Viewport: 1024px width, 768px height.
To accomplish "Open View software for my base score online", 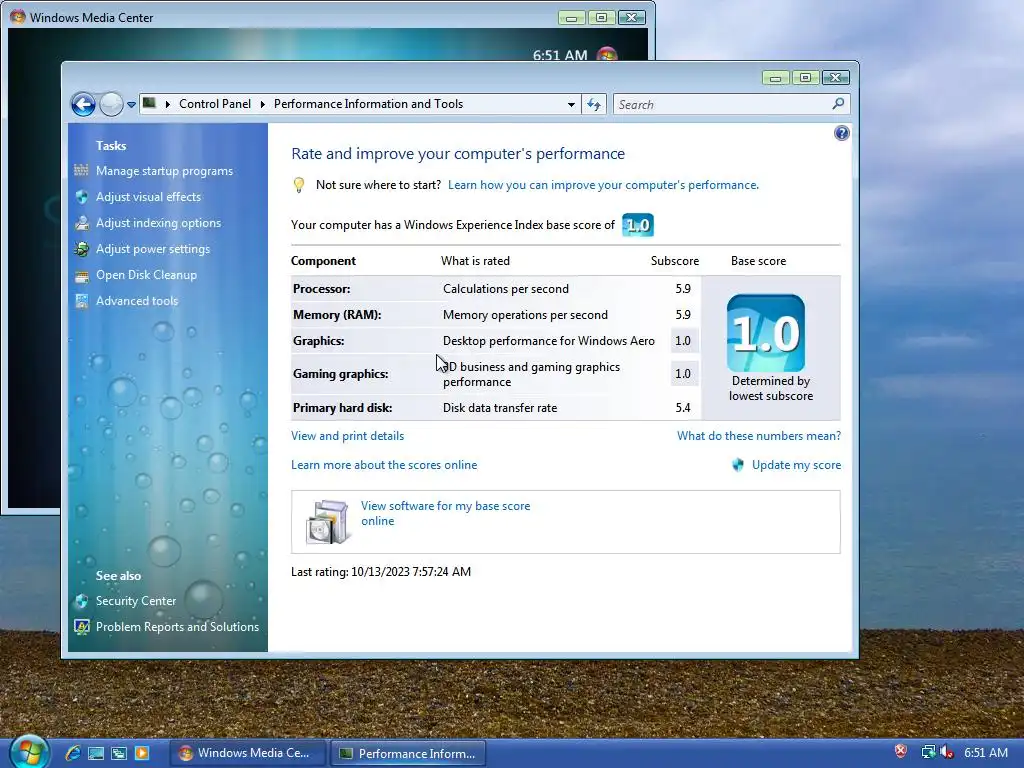I will click(x=445, y=513).
